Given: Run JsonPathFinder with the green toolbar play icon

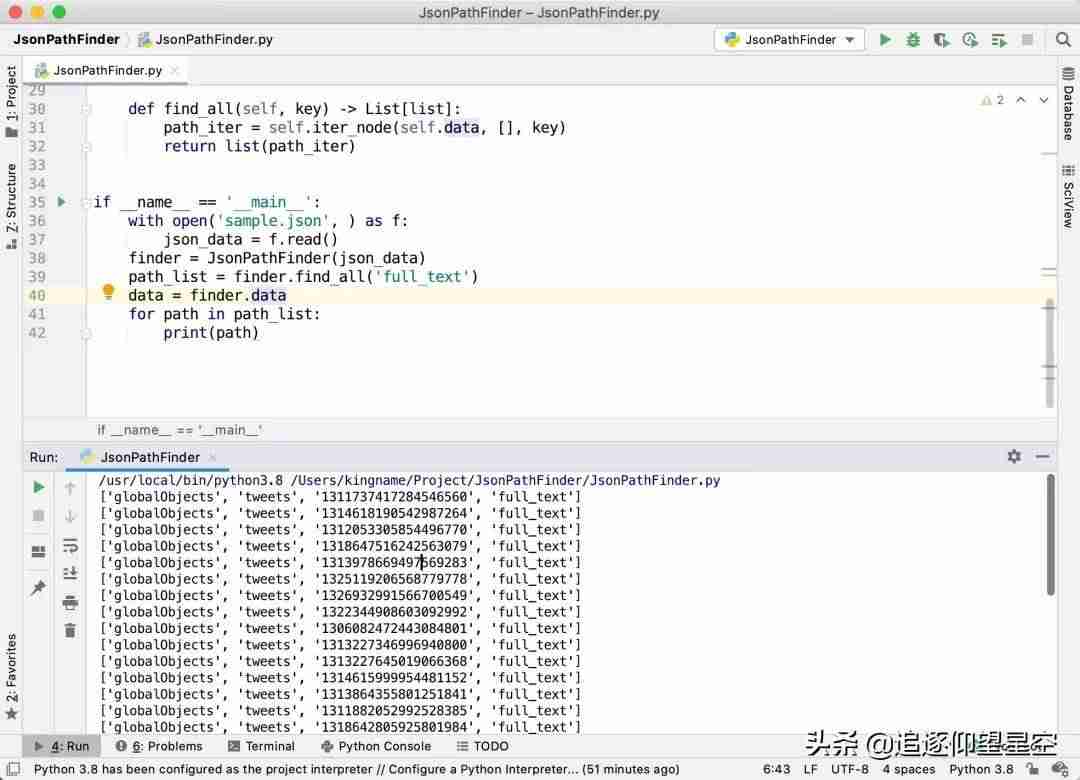Looking at the screenshot, I should click(x=885, y=40).
